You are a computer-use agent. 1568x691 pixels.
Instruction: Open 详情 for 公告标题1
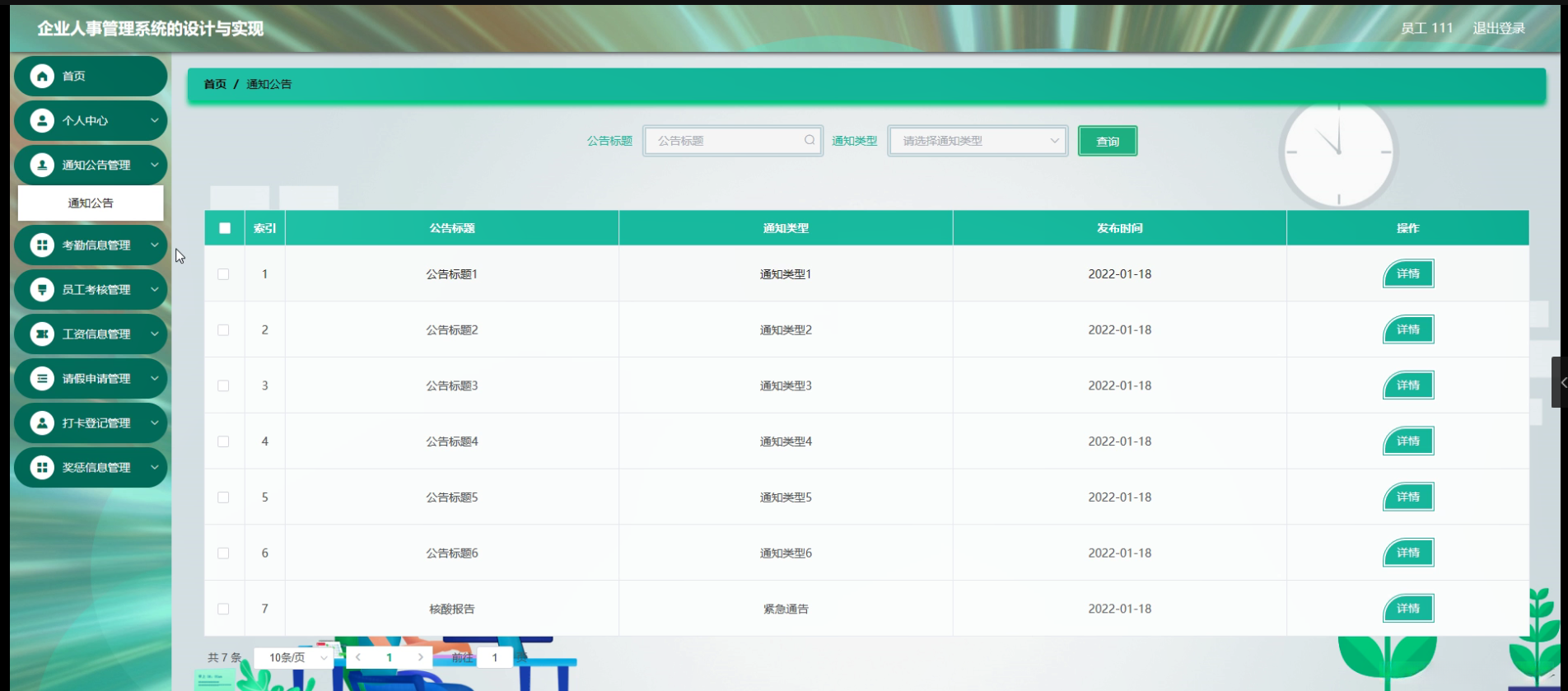[1408, 274]
